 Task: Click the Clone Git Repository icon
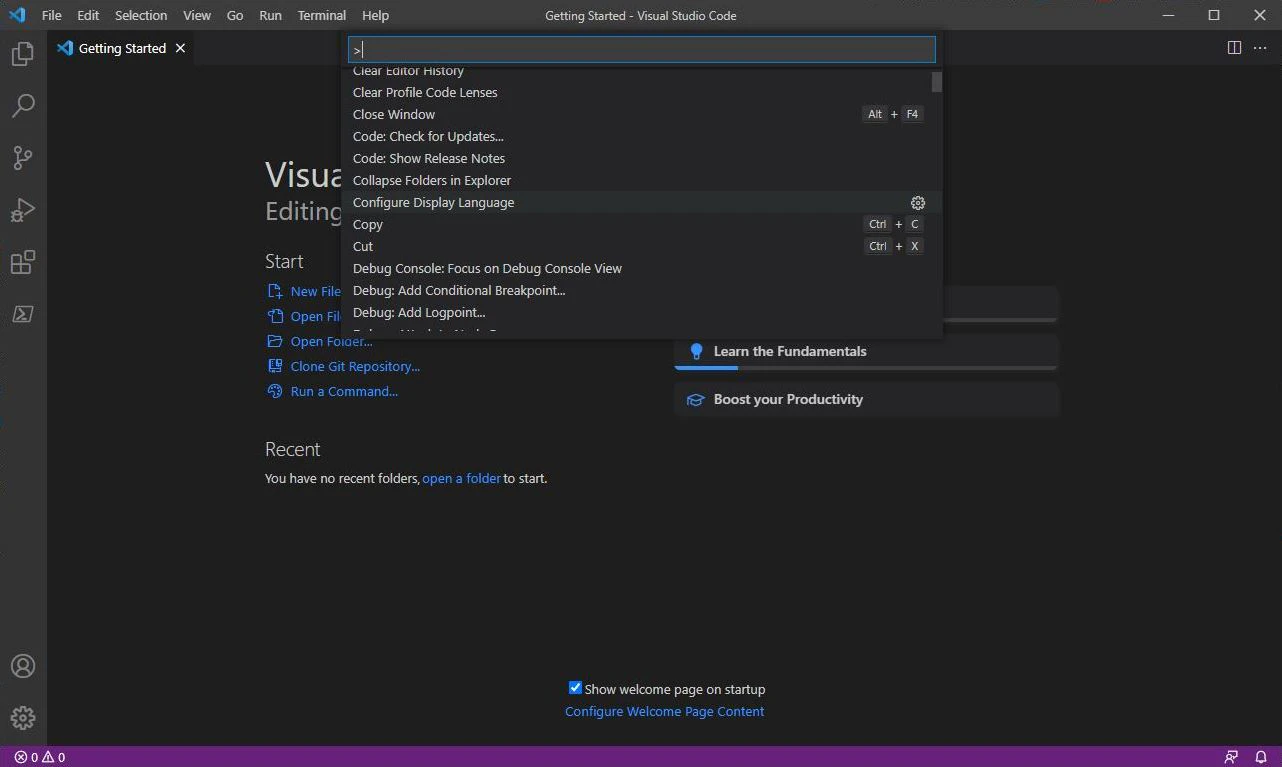pos(275,366)
